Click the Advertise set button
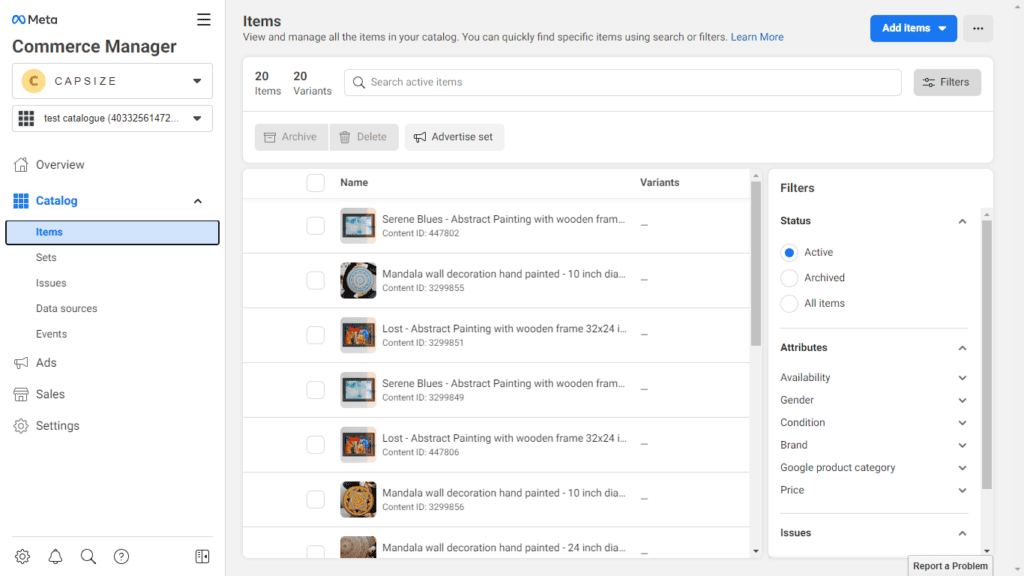 (x=454, y=137)
